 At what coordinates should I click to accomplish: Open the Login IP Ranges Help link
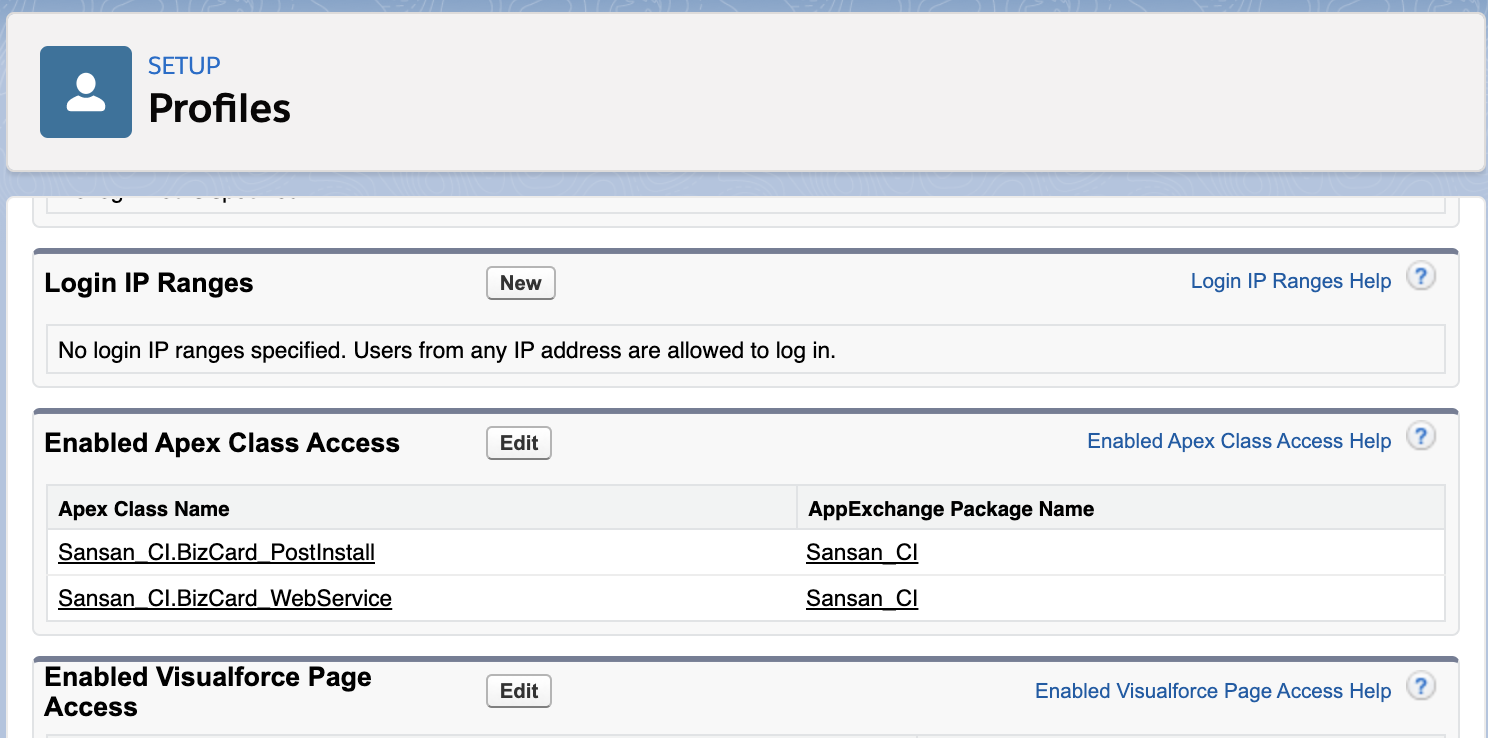point(1290,281)
